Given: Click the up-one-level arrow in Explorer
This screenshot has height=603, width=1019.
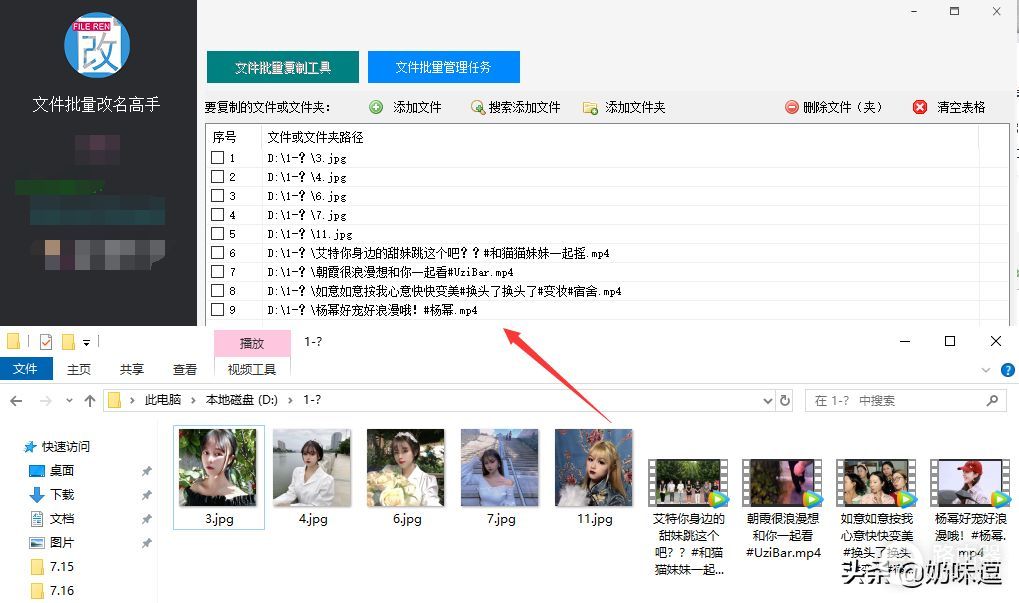Looking at the screenshot, I should coord(90,401).
